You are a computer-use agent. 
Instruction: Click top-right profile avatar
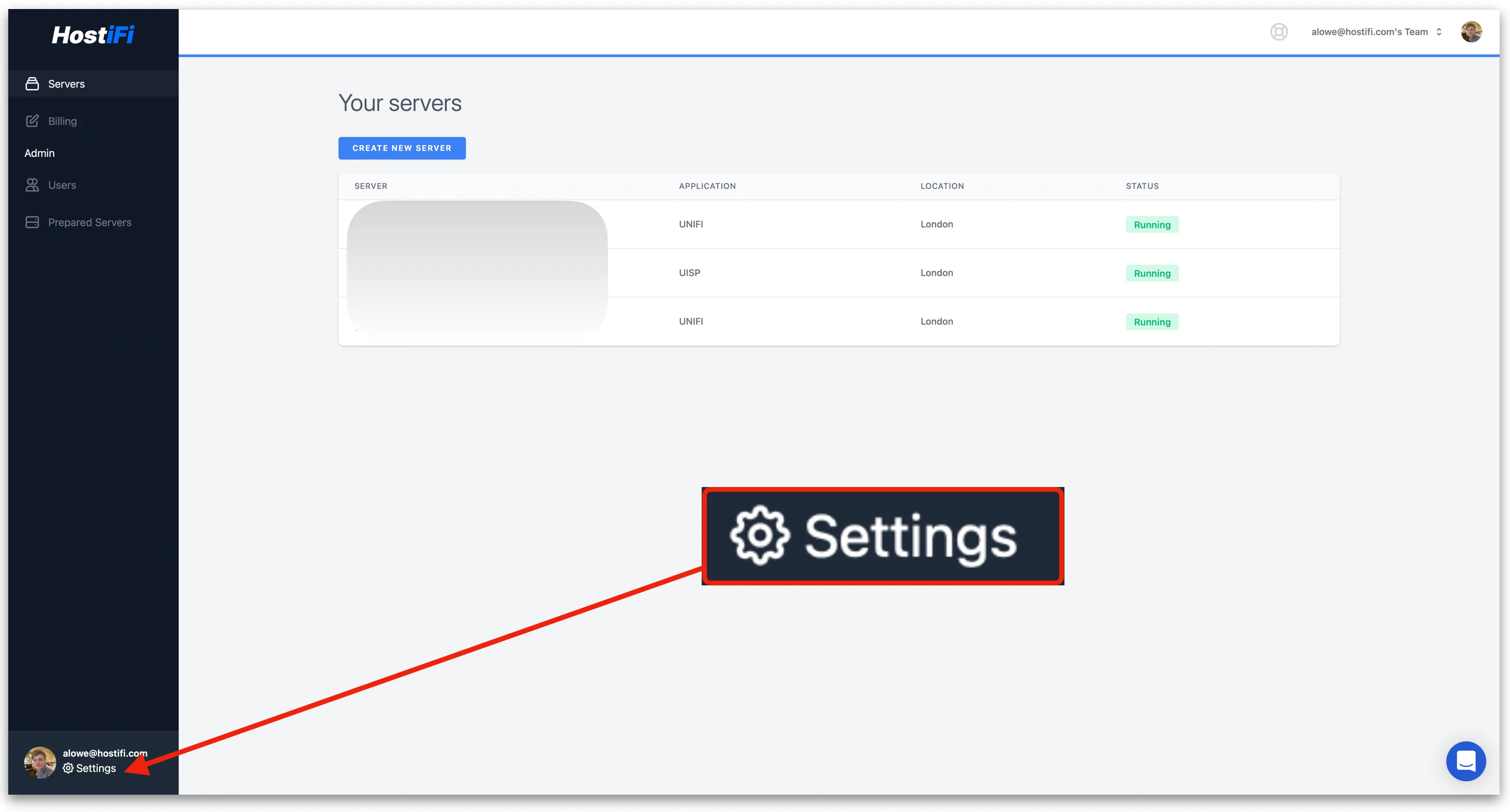(x=1471, y=32)
